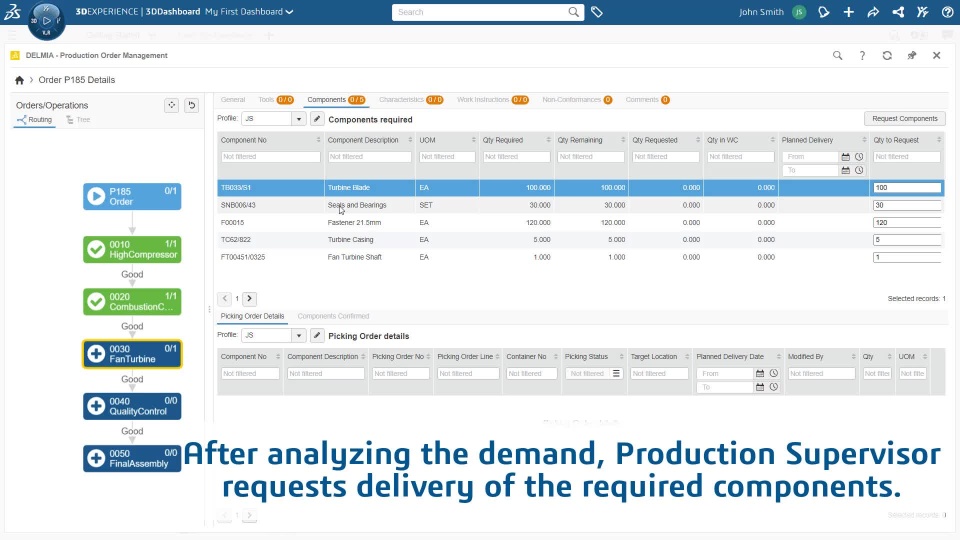Go to next page of components
This screenshot has height=540, width=960.
click(x=249, y=299)
